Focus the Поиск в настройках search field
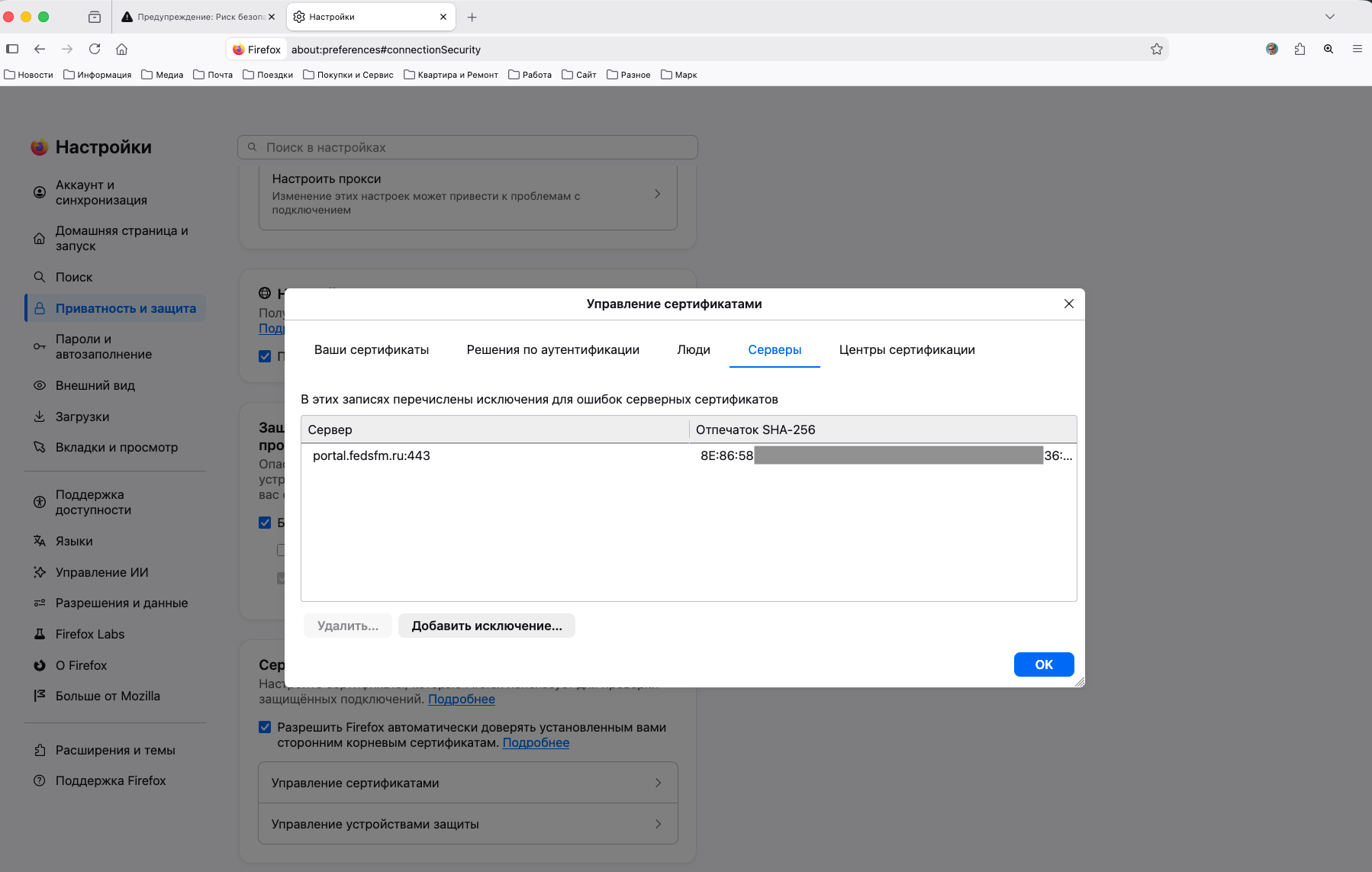Image resolution: width=1372 pixels, height=872 pixels. [x=468, y=147]
